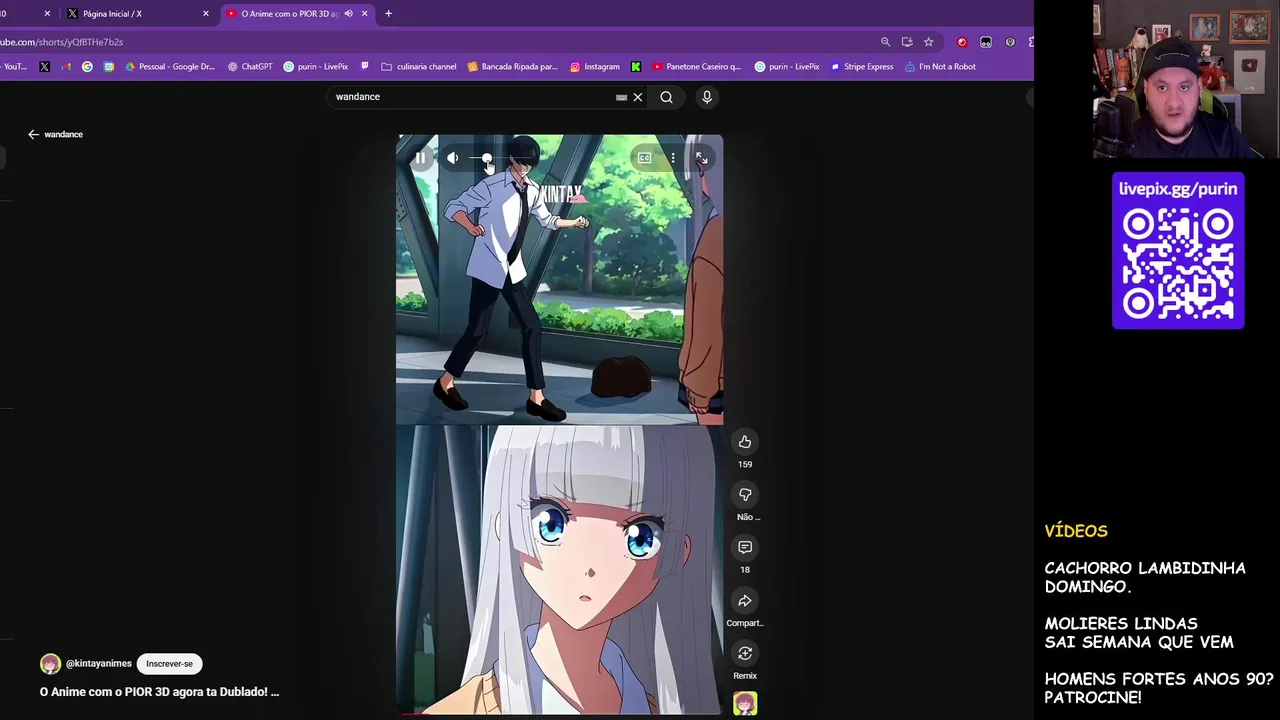Open the on-screen keyboard icon in search

point(621,97)
